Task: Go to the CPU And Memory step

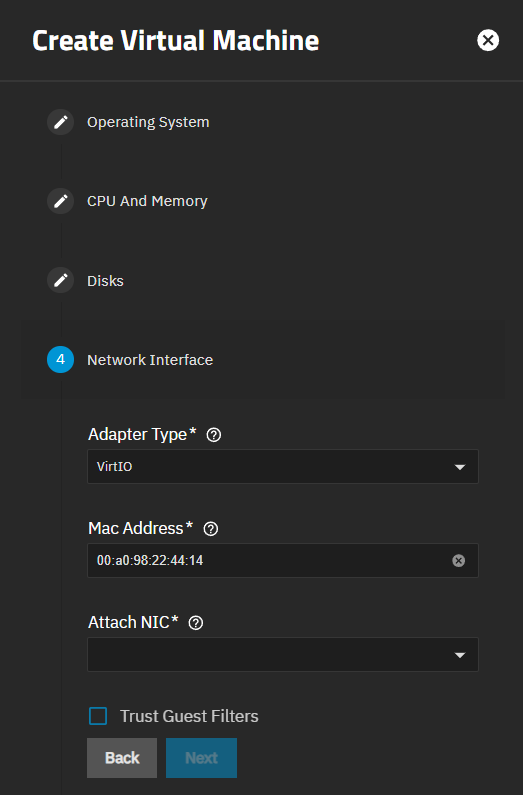Action: point(147,201)
